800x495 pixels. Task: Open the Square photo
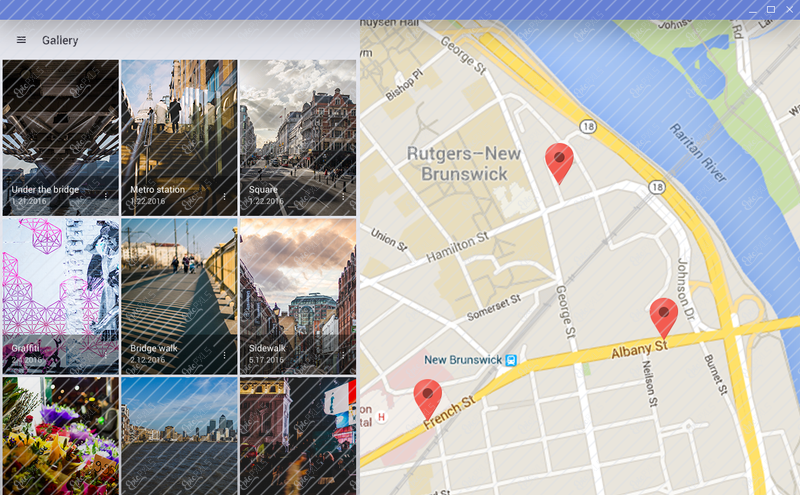pos(298,138)
